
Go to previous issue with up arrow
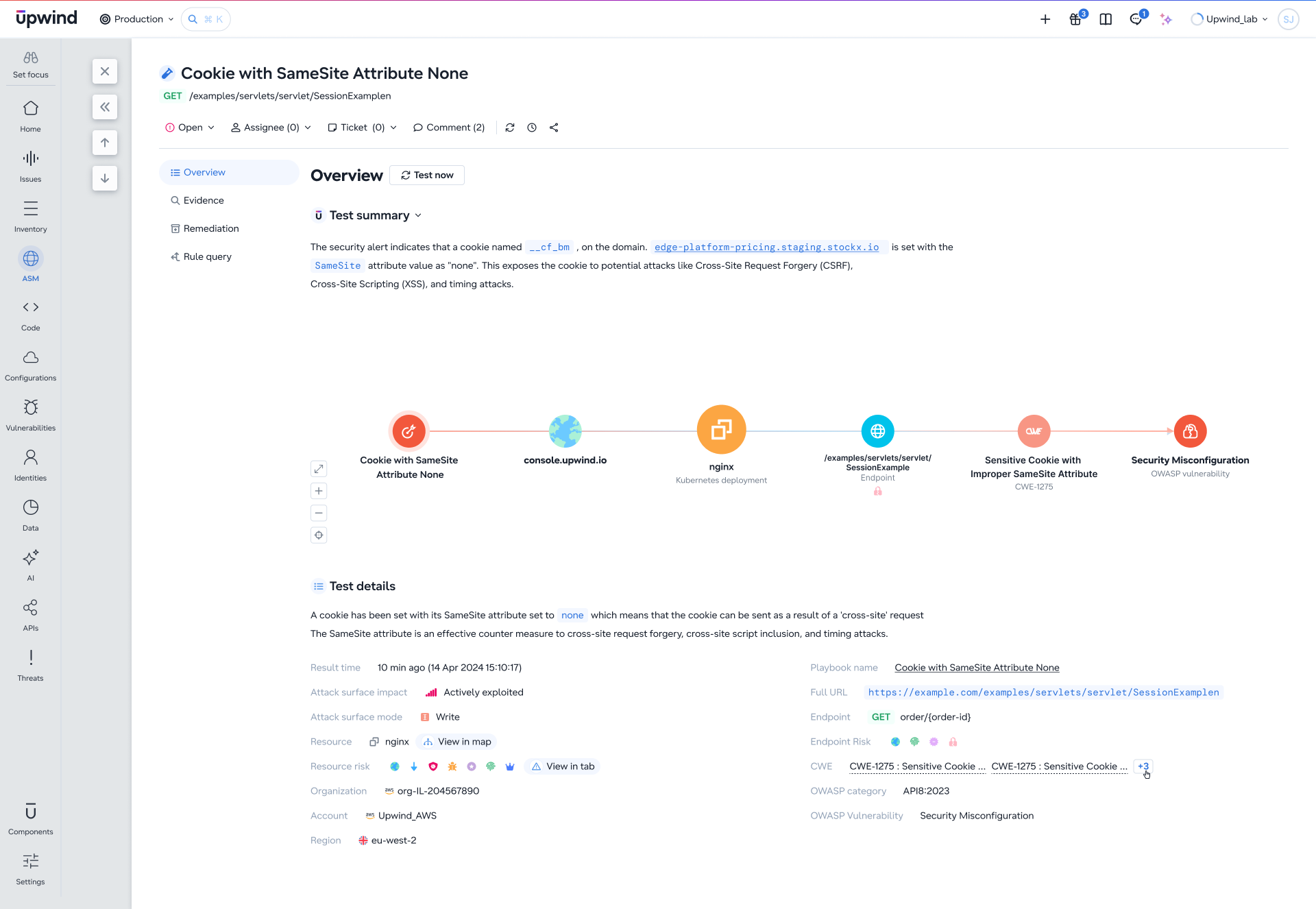pos(105,143)
